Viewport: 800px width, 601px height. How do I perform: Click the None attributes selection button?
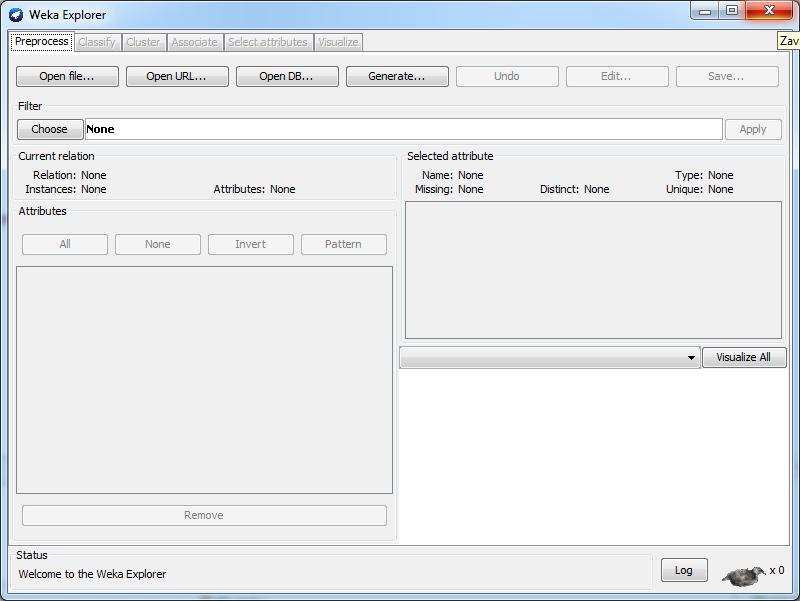click(x=158, y=244)
